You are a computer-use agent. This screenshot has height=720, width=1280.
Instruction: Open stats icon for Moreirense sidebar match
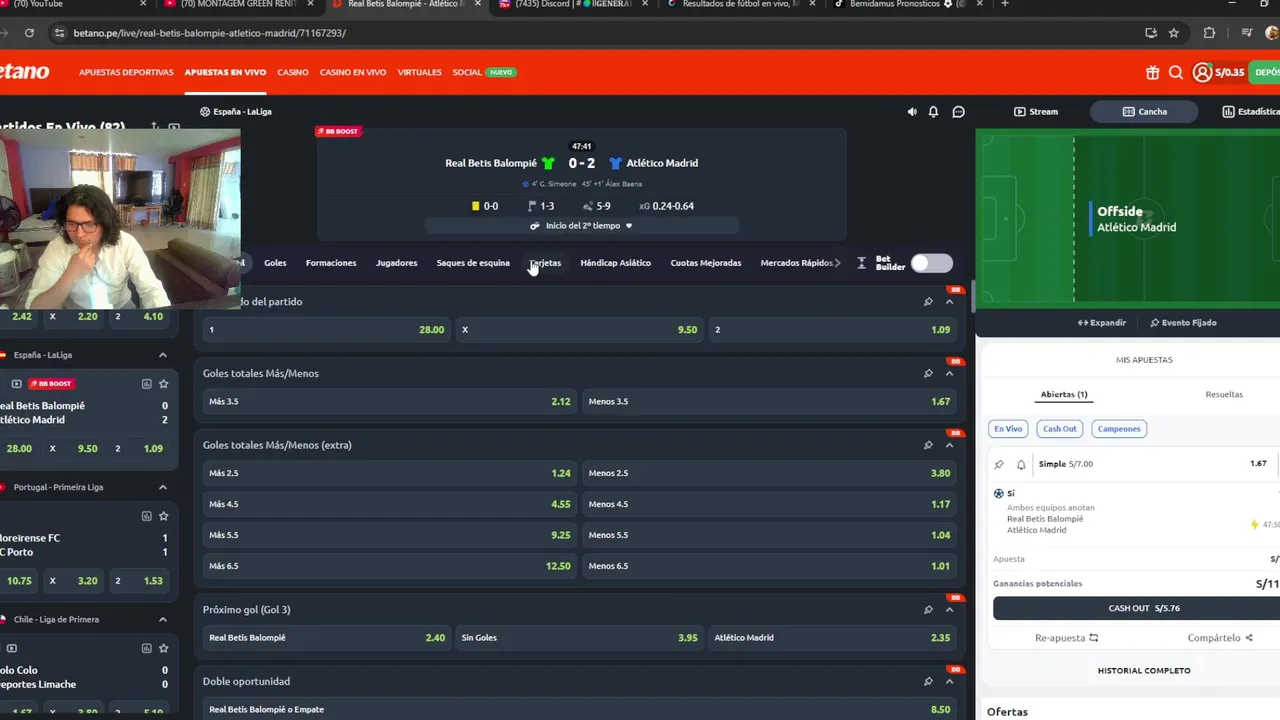[x=146, y=516]
